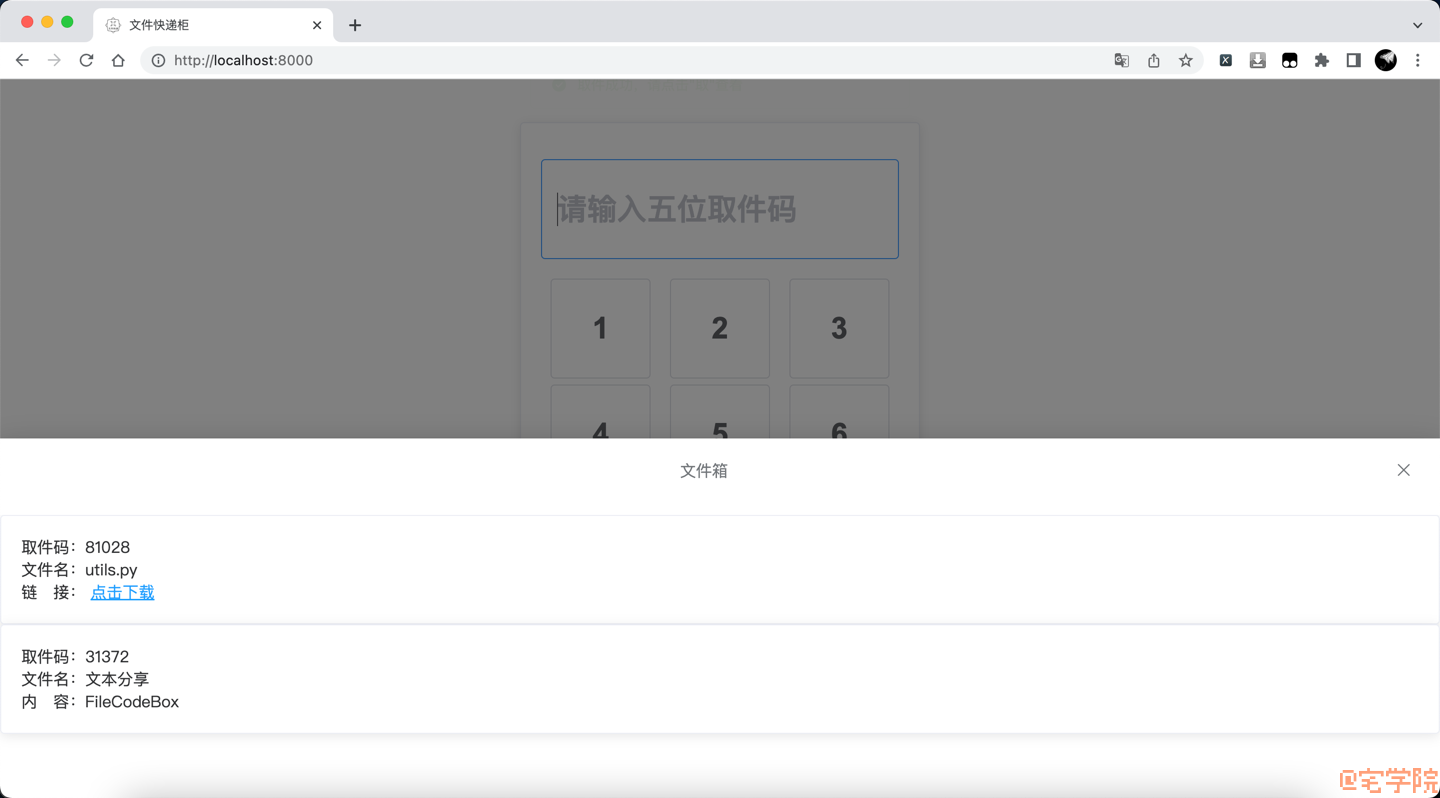1440x798 pixels.
Task: Click the 点击下载 link for utils.py
Action: coord(122,592)
